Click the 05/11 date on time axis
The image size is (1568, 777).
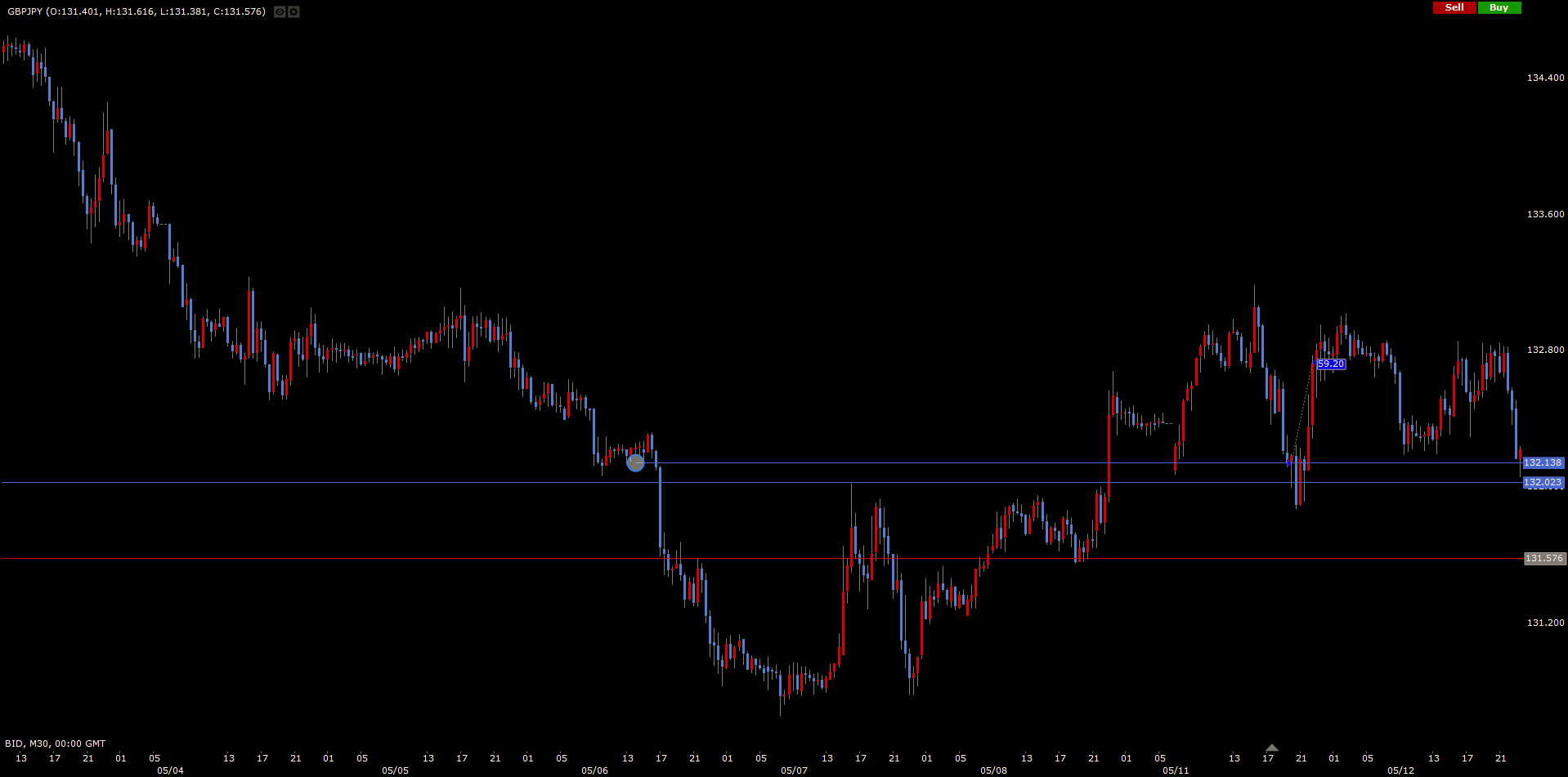coord(1176,770)
